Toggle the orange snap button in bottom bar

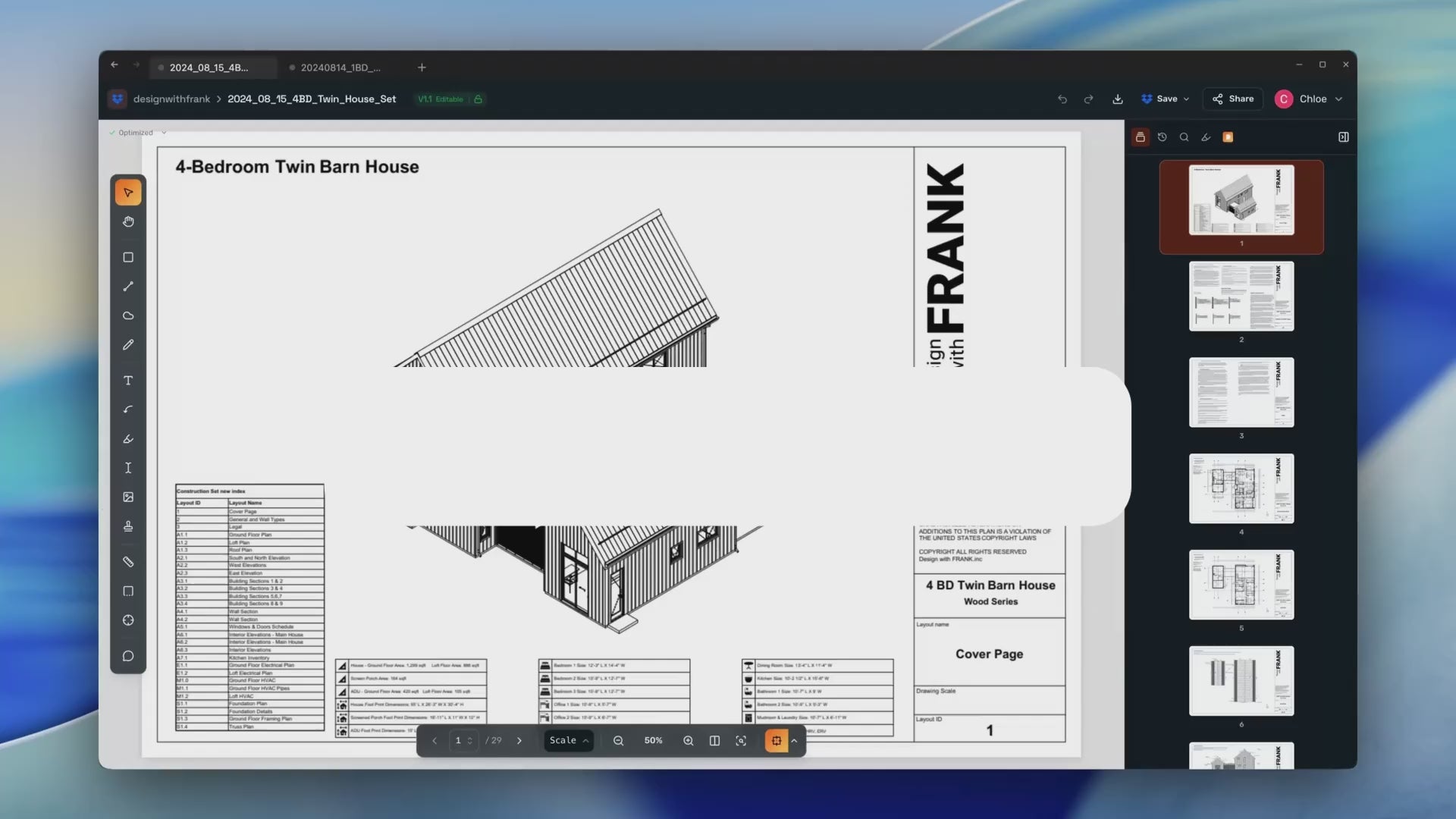point(777,741)
